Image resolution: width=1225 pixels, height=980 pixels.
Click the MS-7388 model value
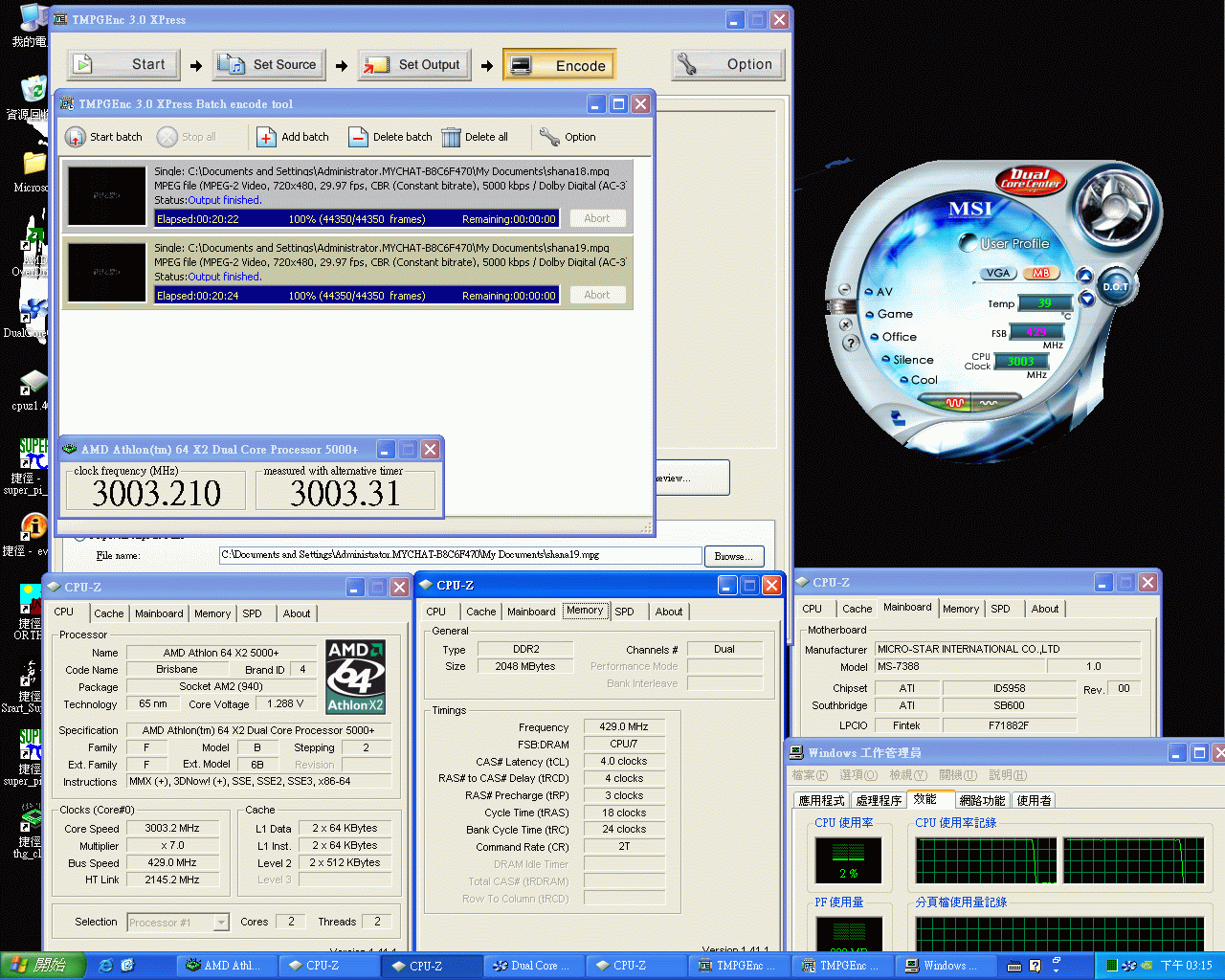point(961,666)
